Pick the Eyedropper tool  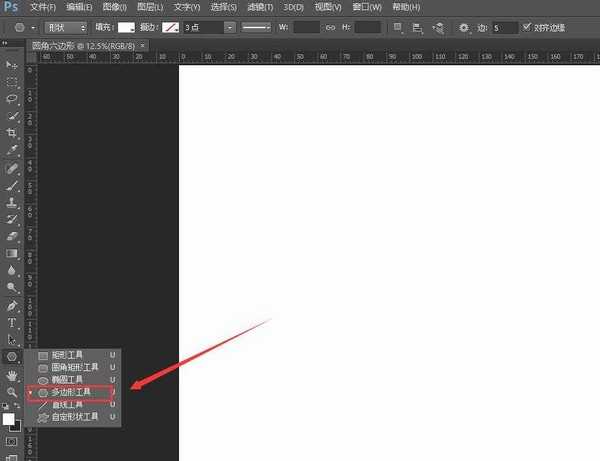coord(12,150)
